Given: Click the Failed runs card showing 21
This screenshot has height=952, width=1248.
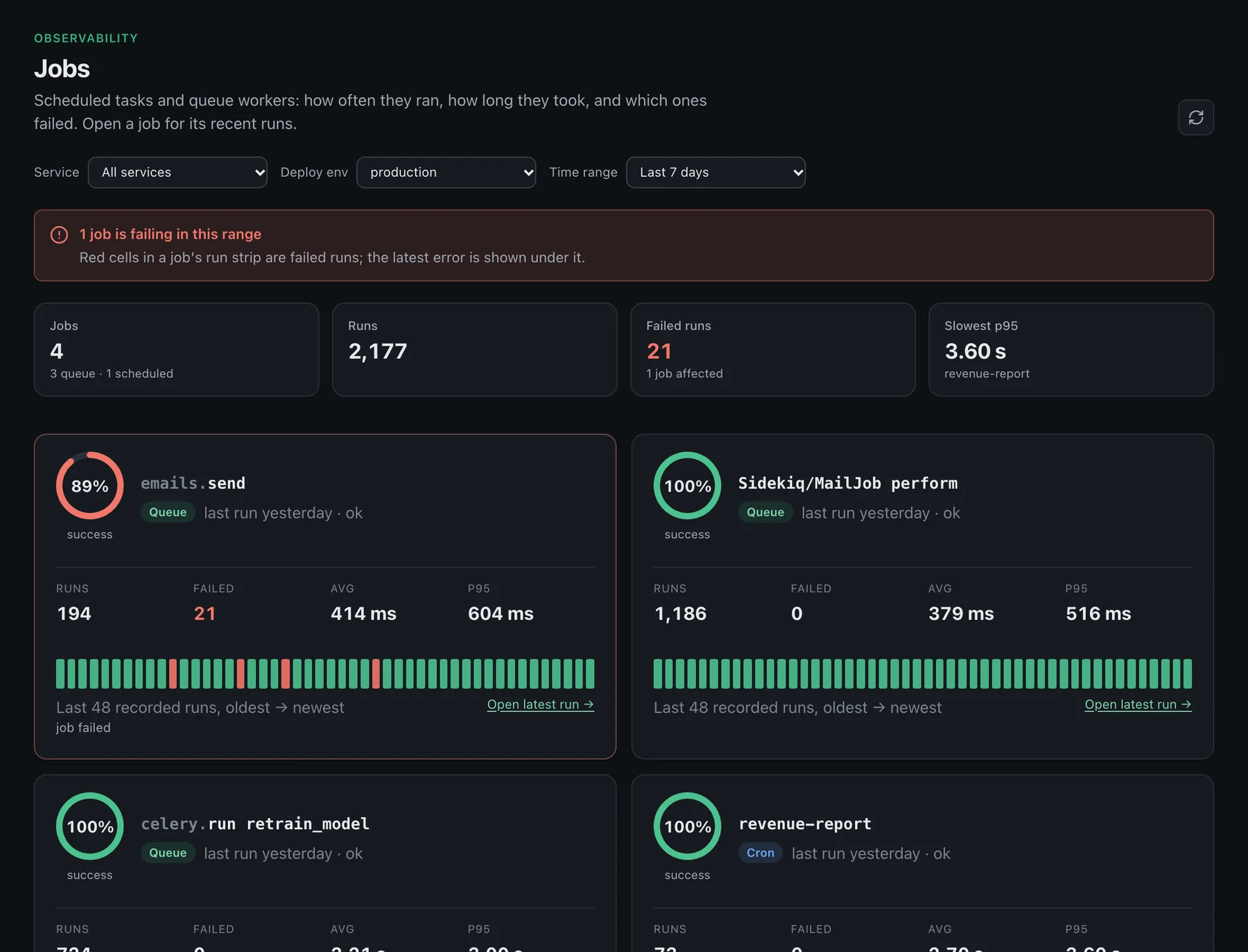Looking at the screenshot, I should (772, 349).
